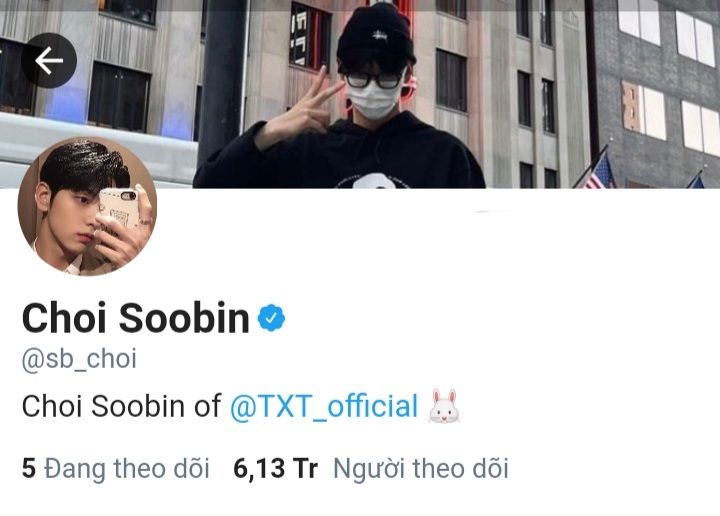Select the Đang theo dõi label

pos(127,469)
